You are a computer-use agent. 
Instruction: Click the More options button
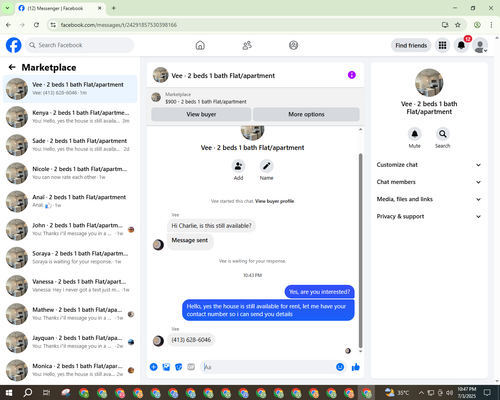click(x=306, y=114)
